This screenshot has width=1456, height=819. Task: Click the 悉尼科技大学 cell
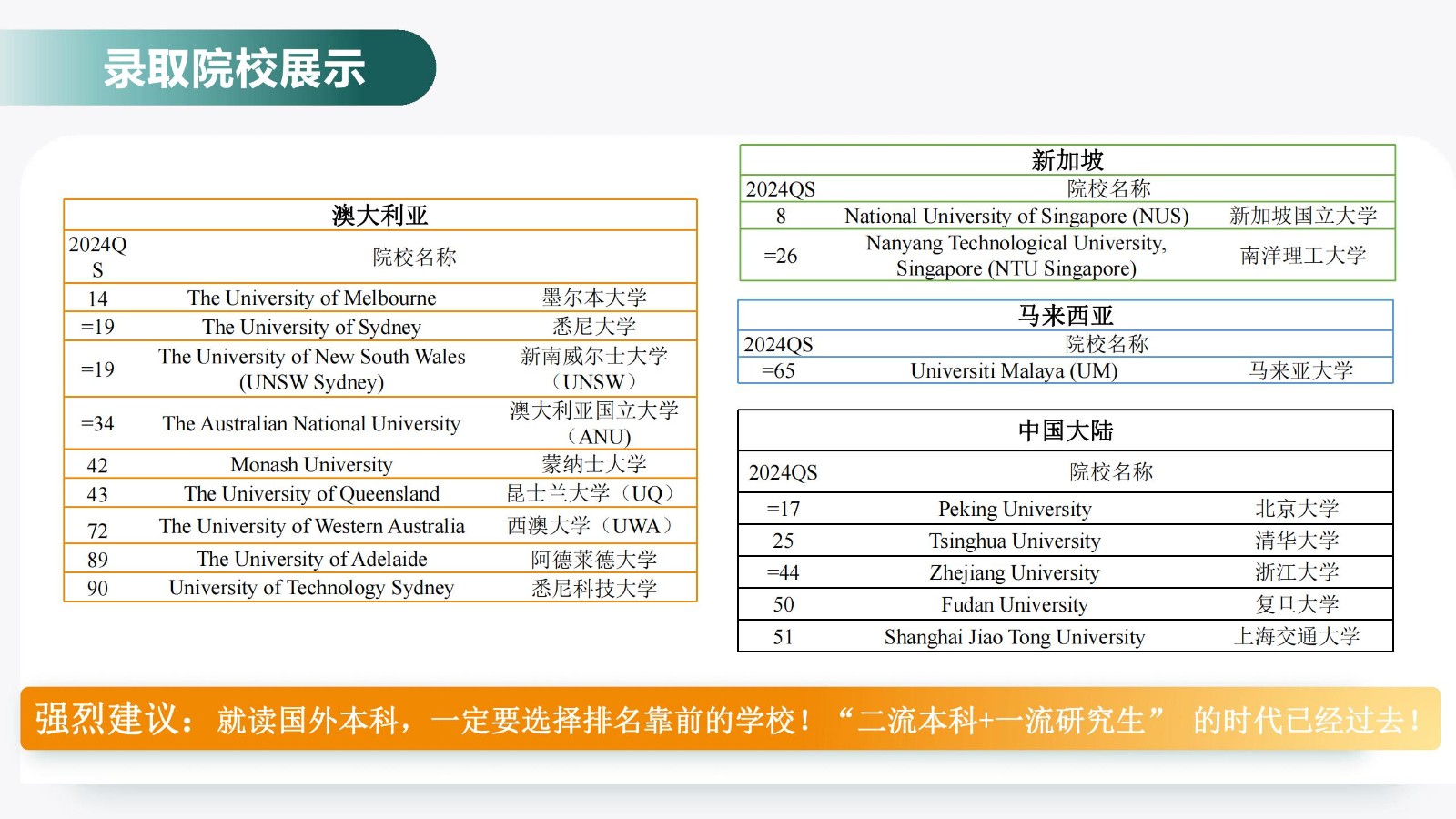[x=594, y=588]
